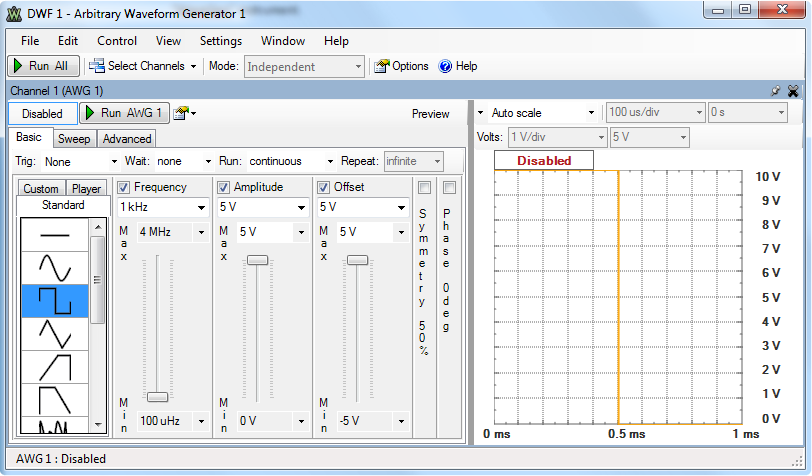The width and height of the screenshot is (812, 476).
Task: Switch to the Player tab
Action: [86, 189]
